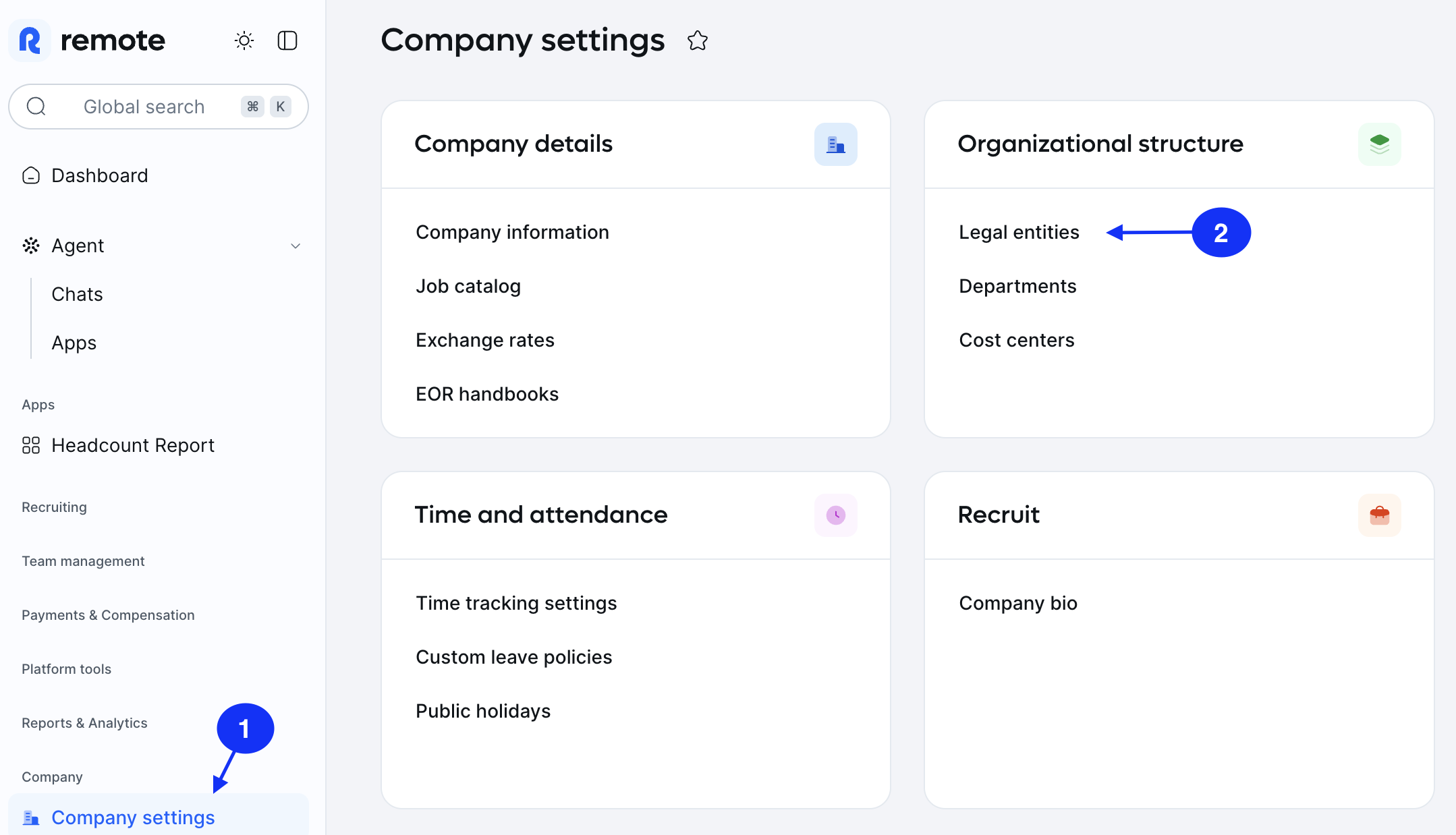Open Time tracking settings link

pos(516,603)
